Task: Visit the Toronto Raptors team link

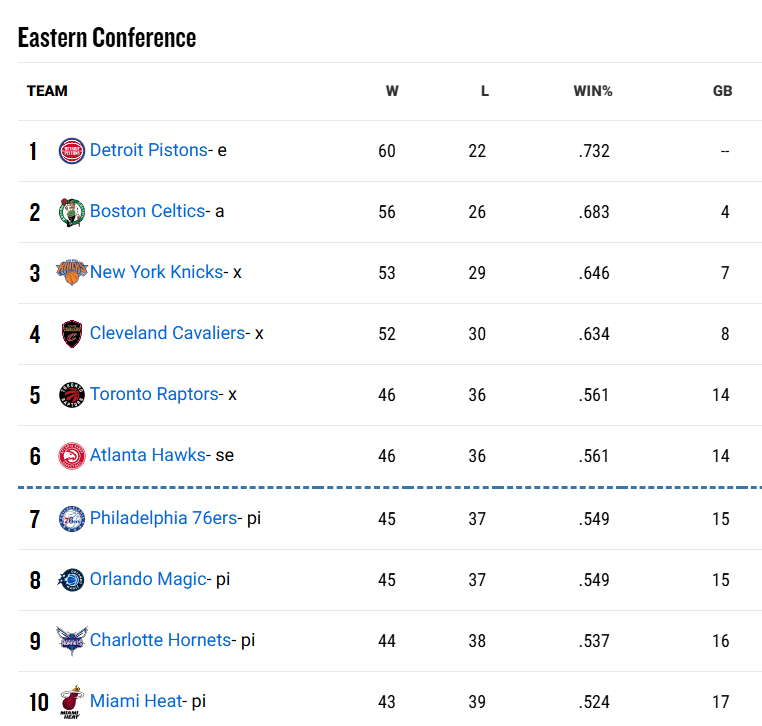Action: pyautogui.click(x=154, y=394)
